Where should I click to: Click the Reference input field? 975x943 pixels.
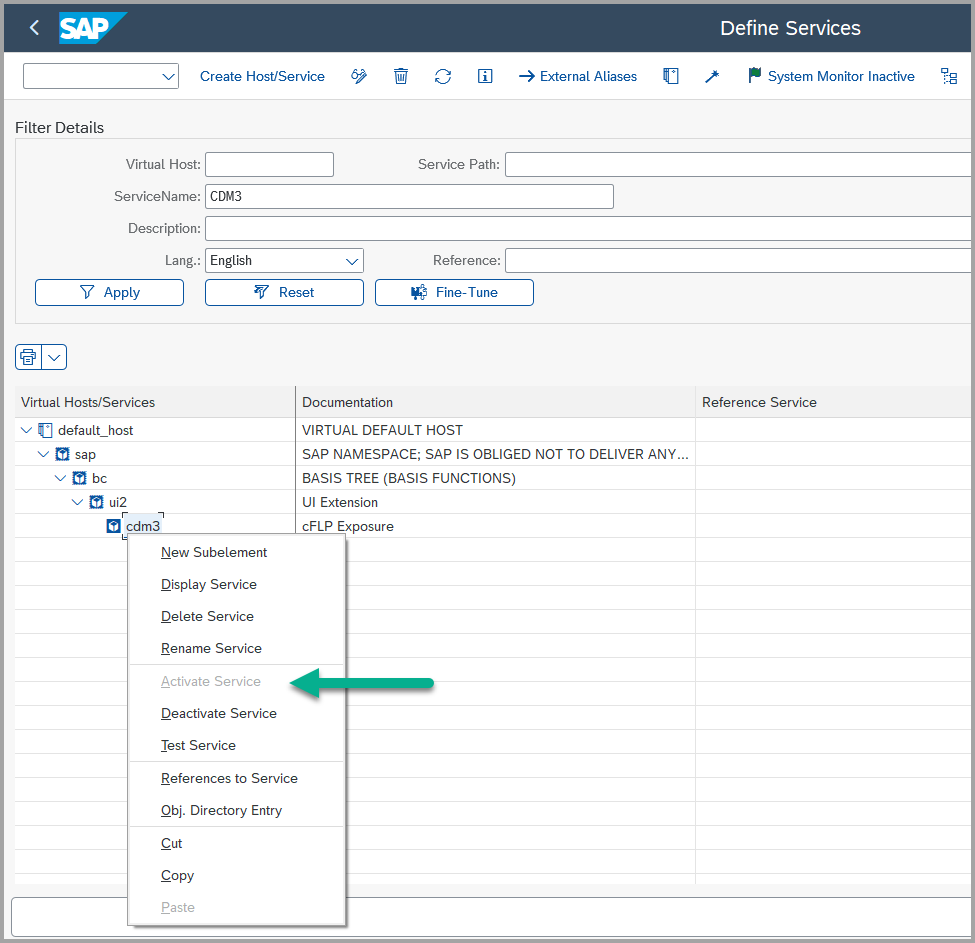pos(739,260)
